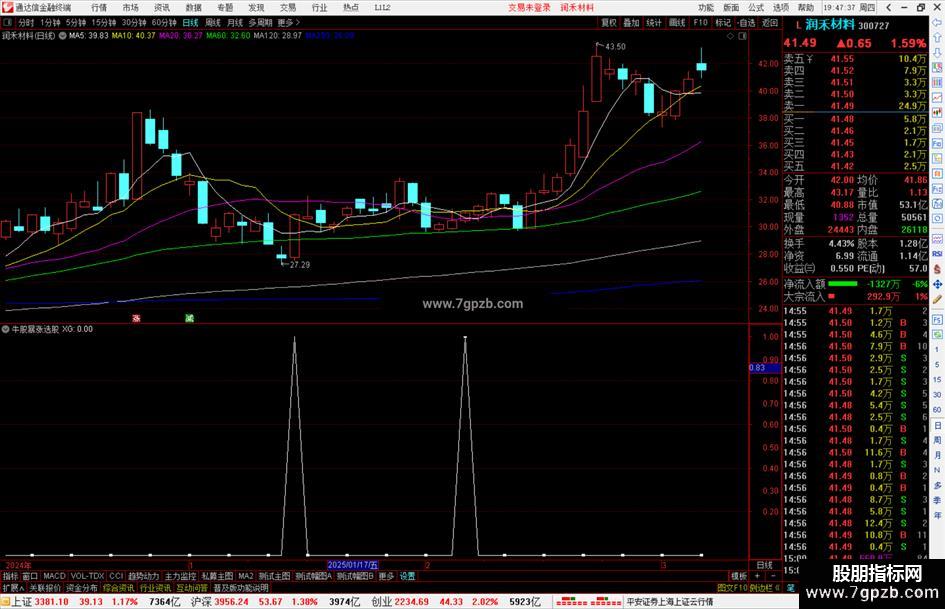Click the 季 period icon in right sidebar
This screenshot has width=945, height=609.
click(937, 500)
